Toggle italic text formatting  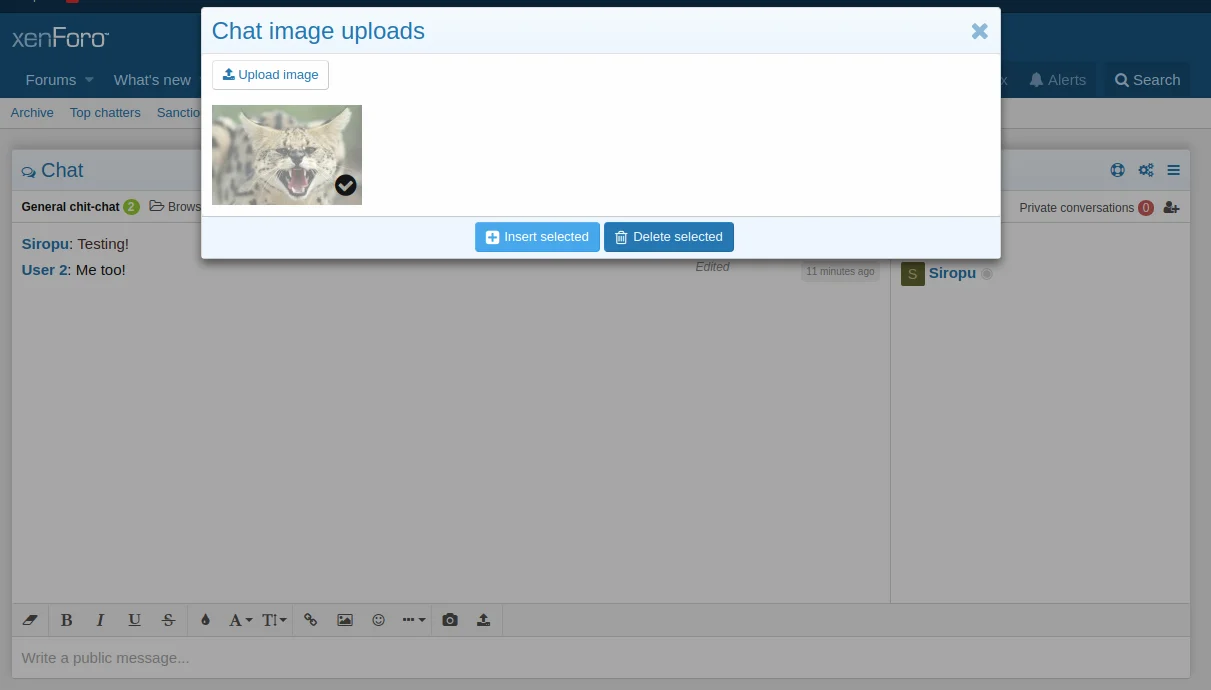click(x=100, y=620)
